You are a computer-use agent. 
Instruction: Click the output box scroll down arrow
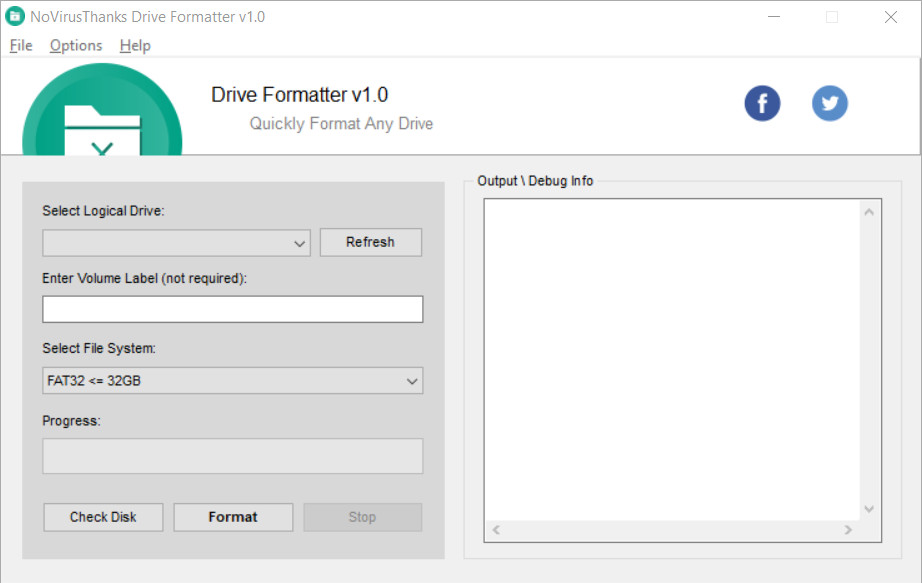pyautogui.click(x=869, y=509)
